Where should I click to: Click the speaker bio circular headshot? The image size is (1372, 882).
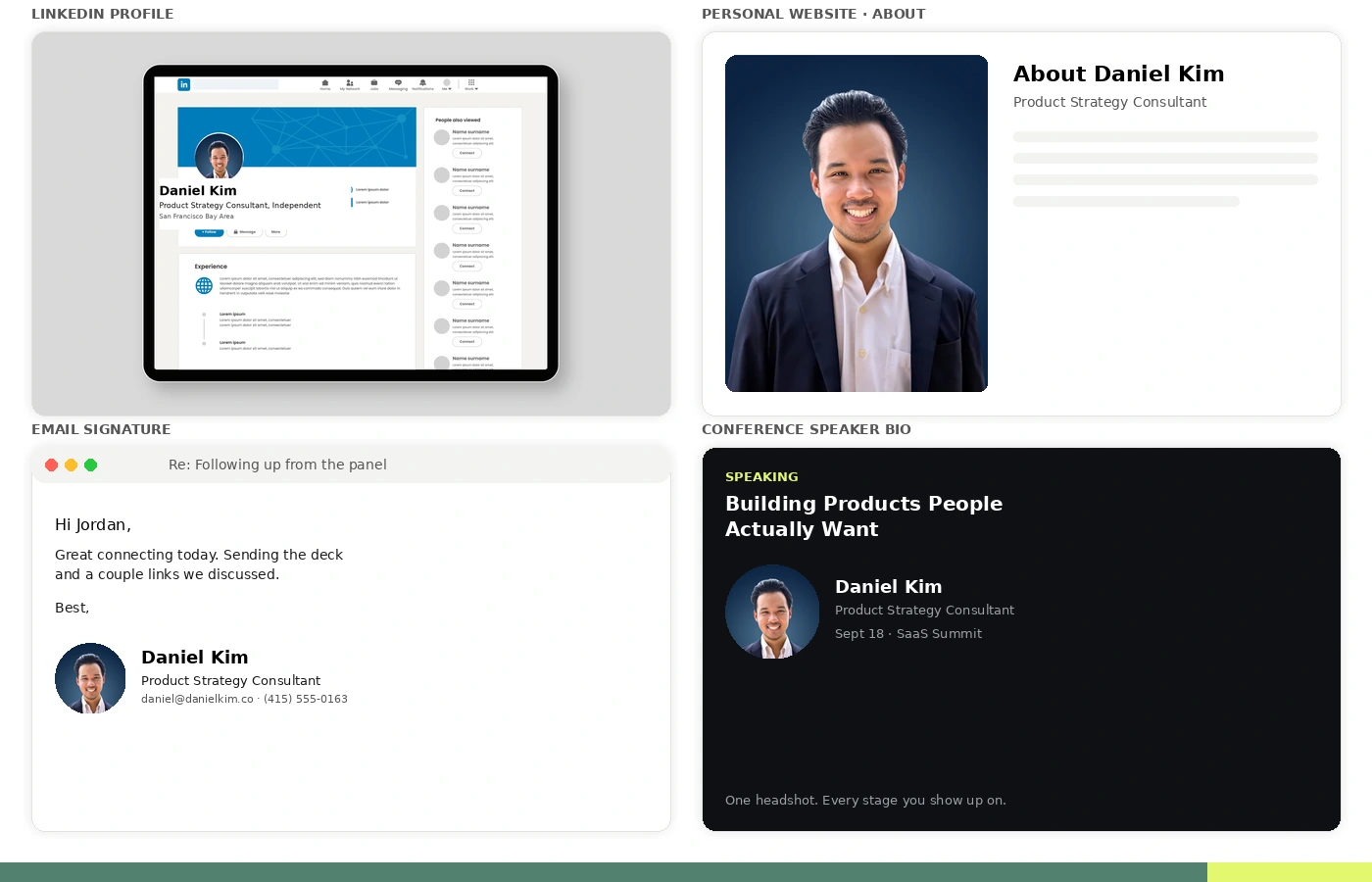(772, 612)
